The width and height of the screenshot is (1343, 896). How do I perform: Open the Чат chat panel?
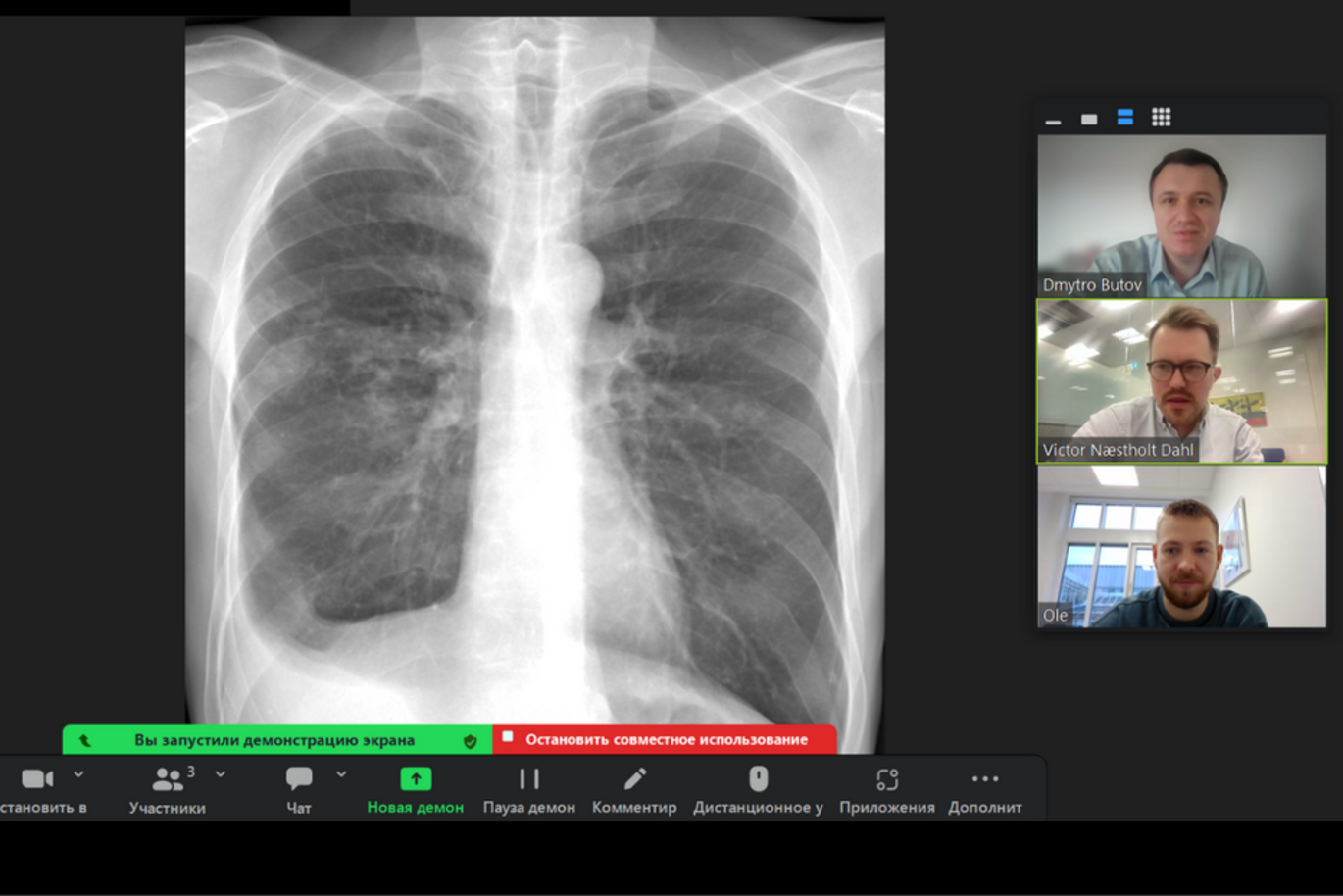299,790
